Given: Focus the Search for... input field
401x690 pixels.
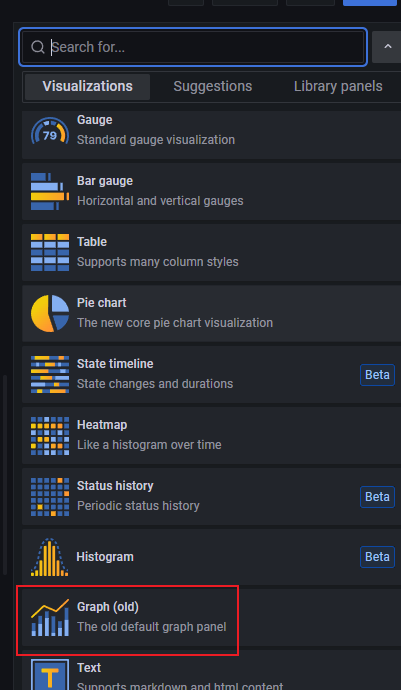Looking at the screenshot, I should (x=193, y=47).
